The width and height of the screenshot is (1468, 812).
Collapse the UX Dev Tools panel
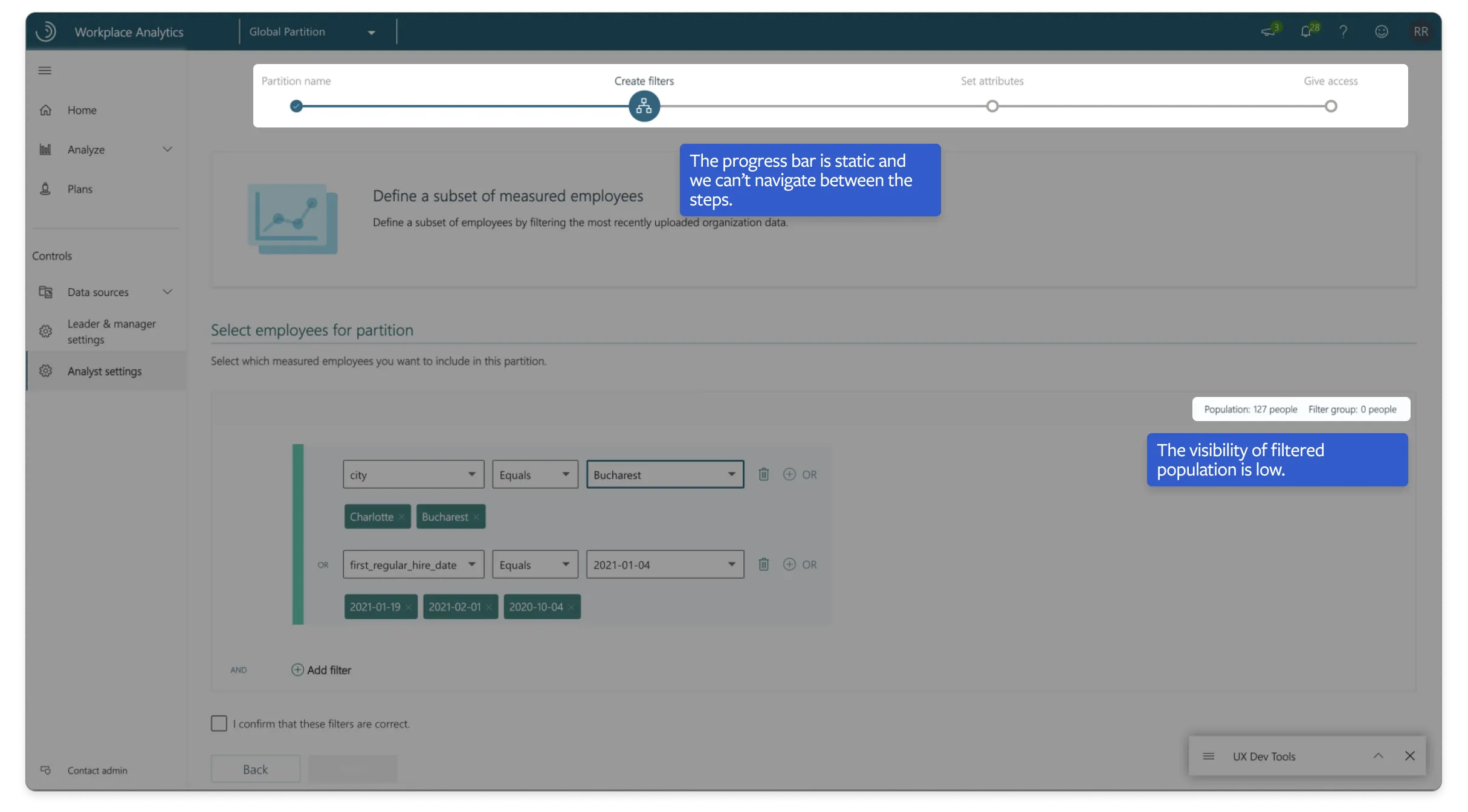point(1378,756)
